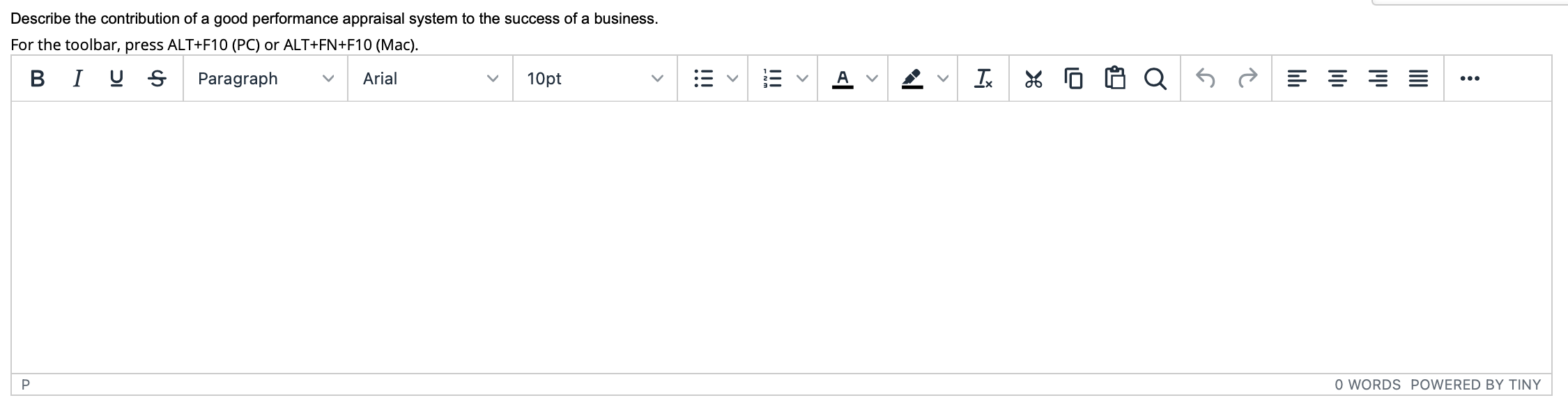Viewport: 1568px width, 414px height.
Task: Toggle strikethrough formatting
Action: coord(157,79)
